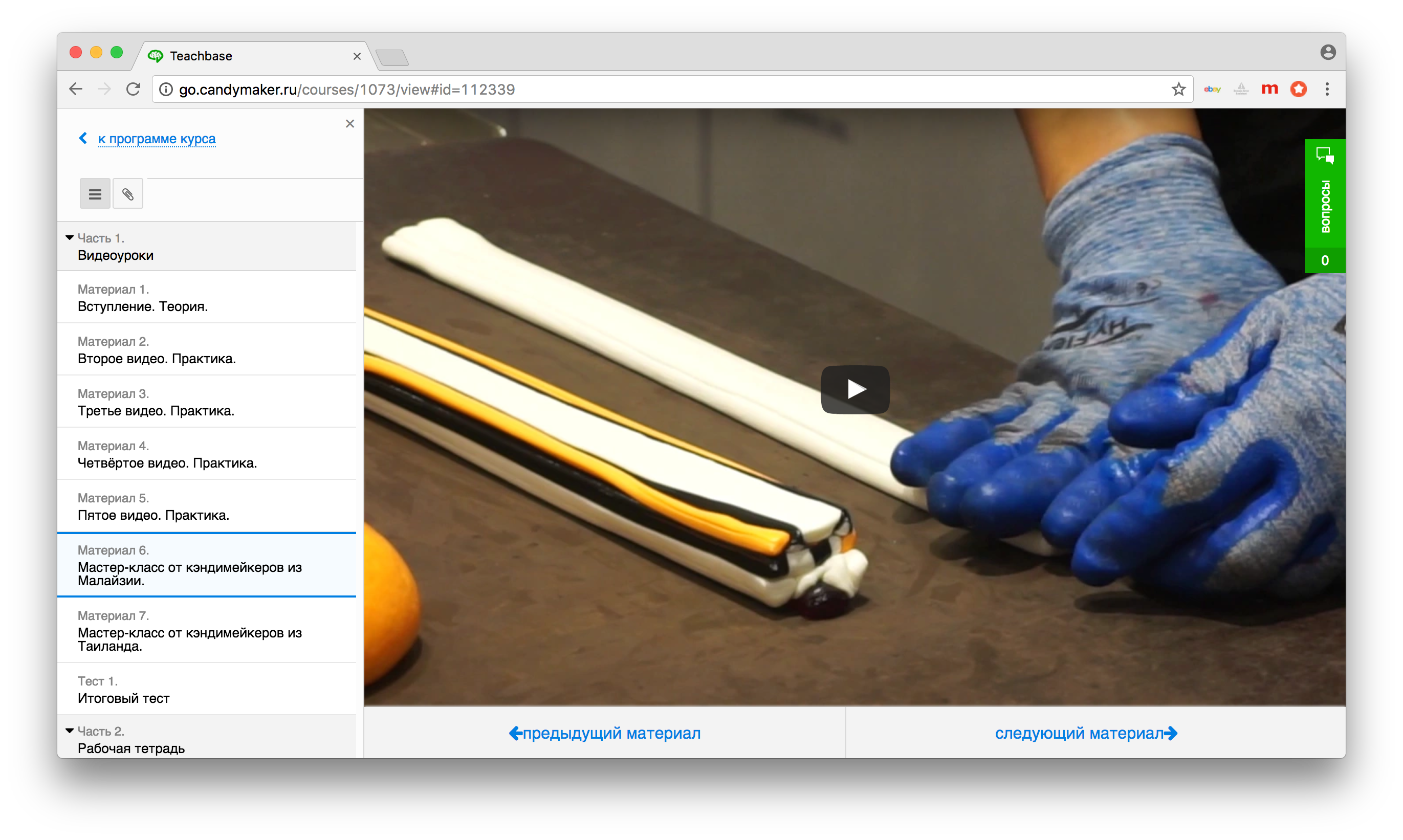Image resolution: width=1403 pixels, height=840 pixels.
Task: Open the Chrome user profile icon
Action: (1327, 53)
